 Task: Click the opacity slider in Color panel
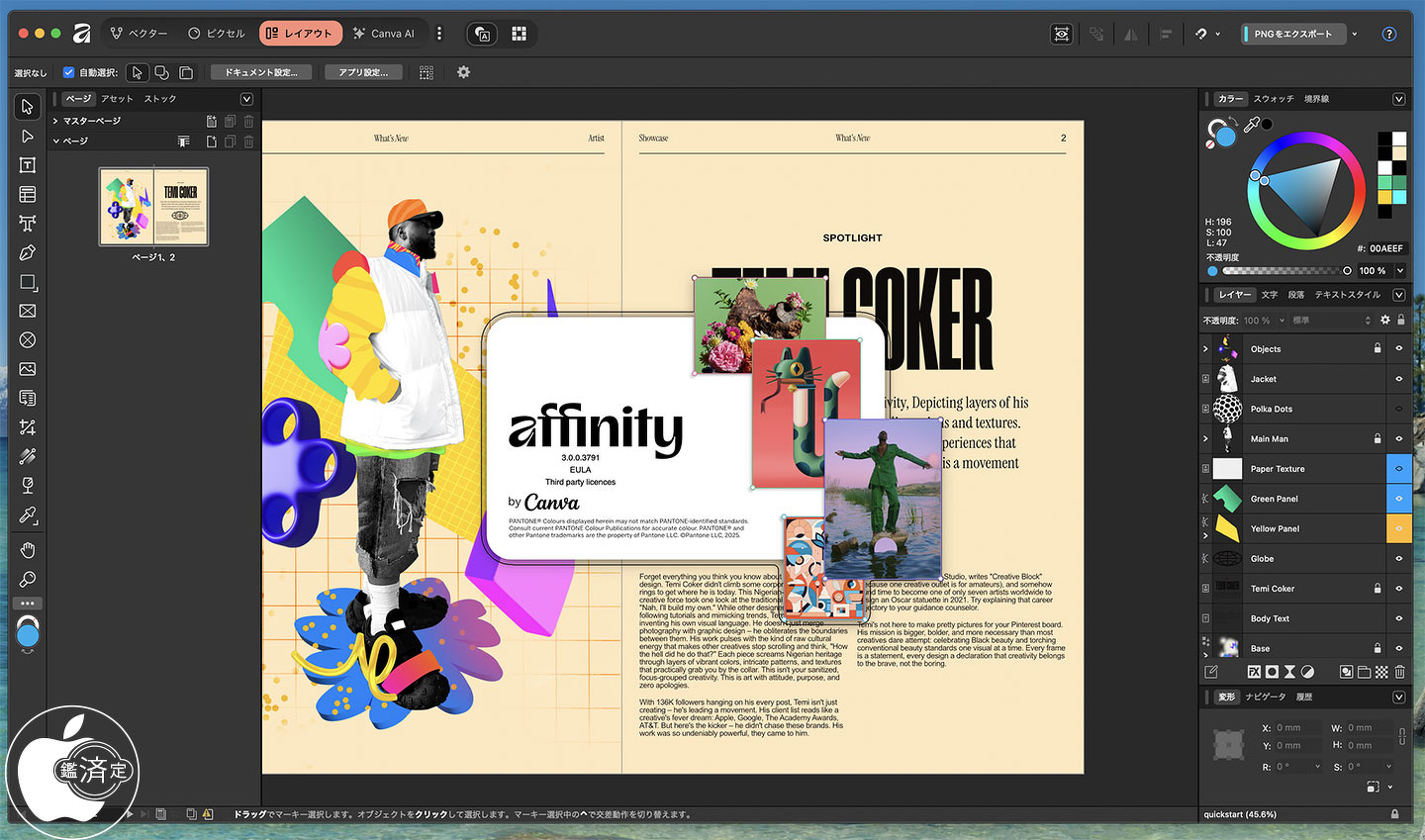[x=1283, y=271]
